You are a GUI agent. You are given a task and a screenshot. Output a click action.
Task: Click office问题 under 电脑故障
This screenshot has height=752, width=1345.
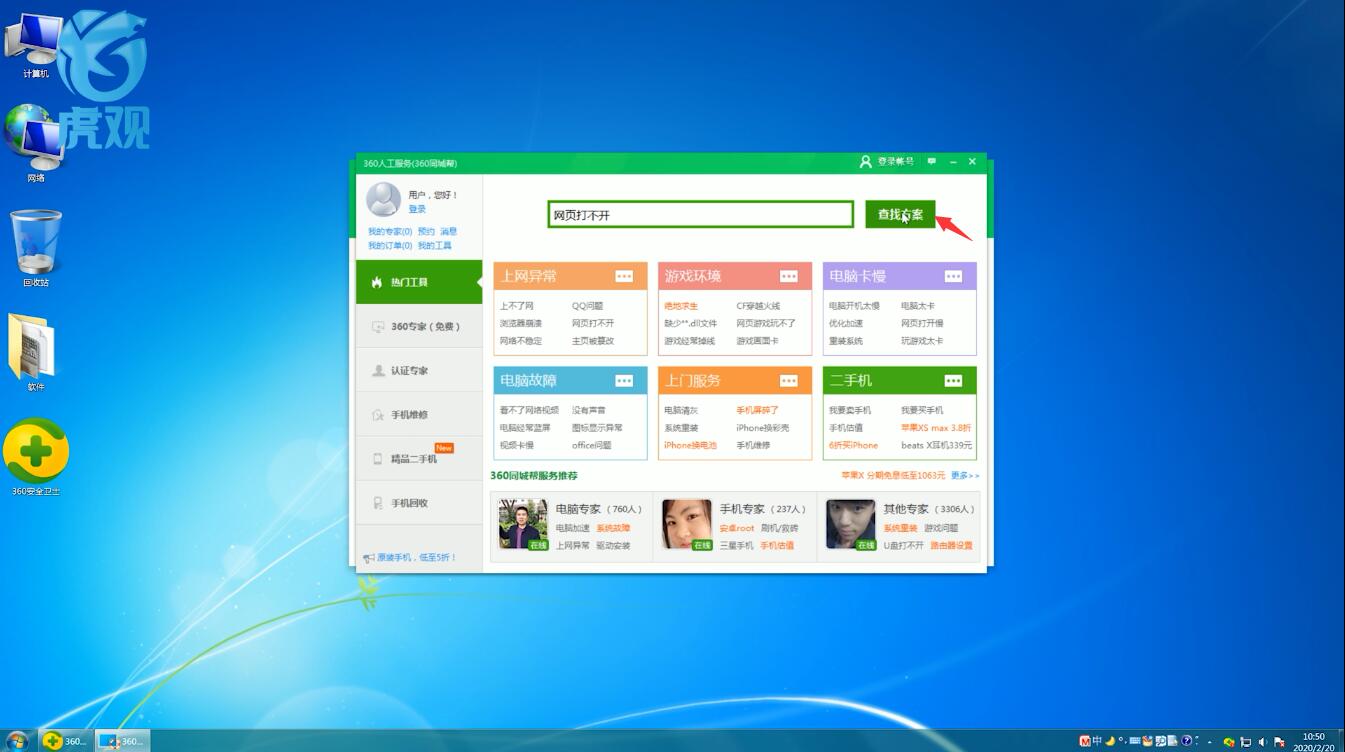tap(591, 445)
